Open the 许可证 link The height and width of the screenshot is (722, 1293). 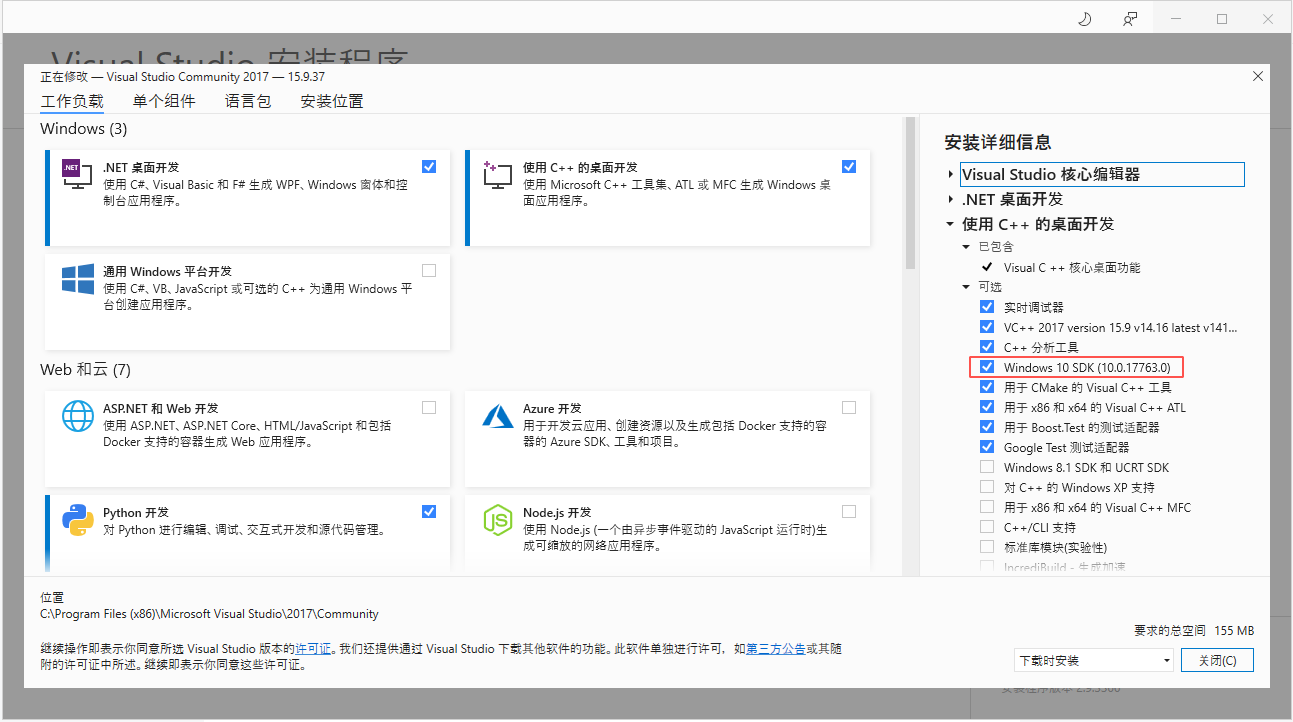312,648
